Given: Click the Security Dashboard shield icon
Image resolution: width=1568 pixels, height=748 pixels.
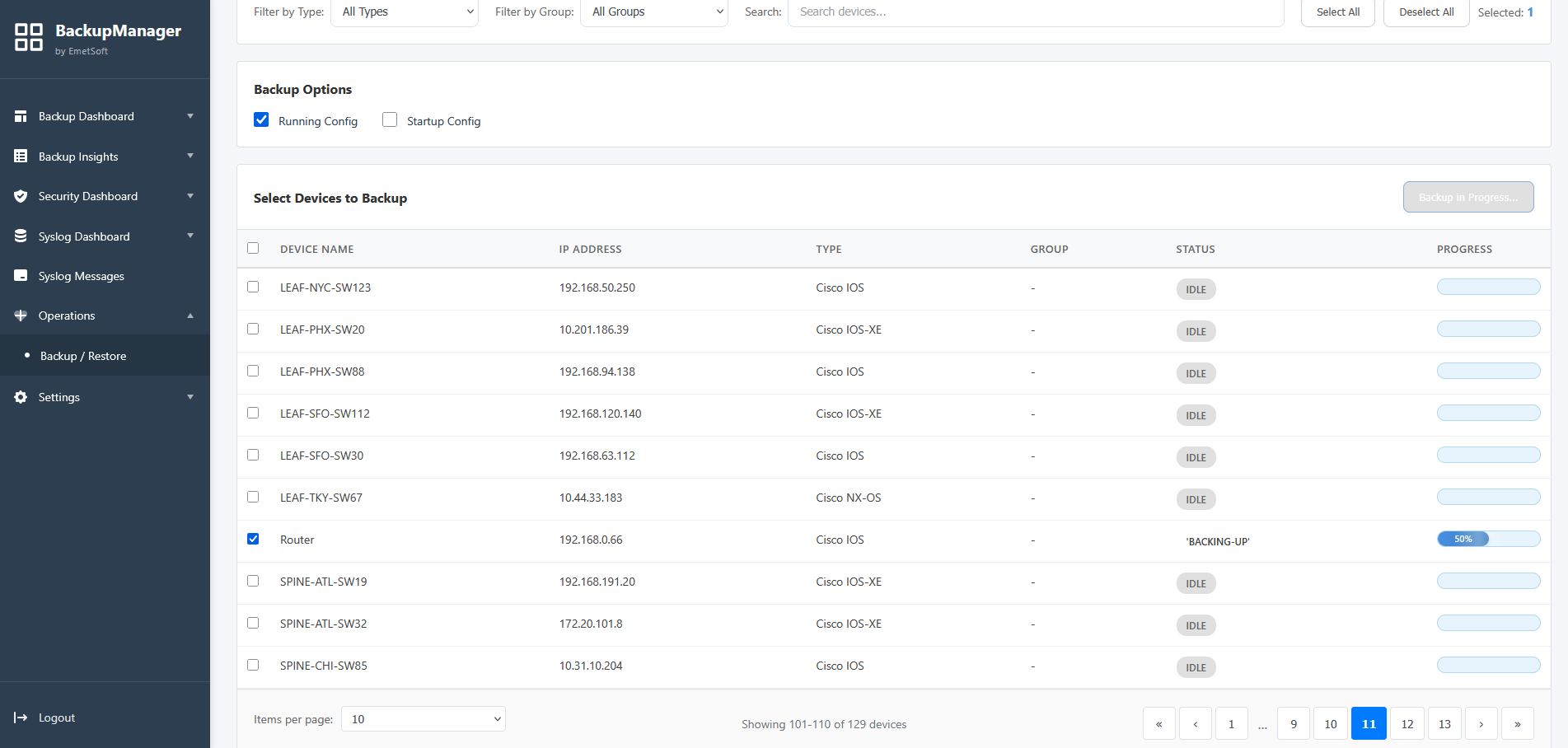Looking at the screenshot, I should click(x=21, y=196).
